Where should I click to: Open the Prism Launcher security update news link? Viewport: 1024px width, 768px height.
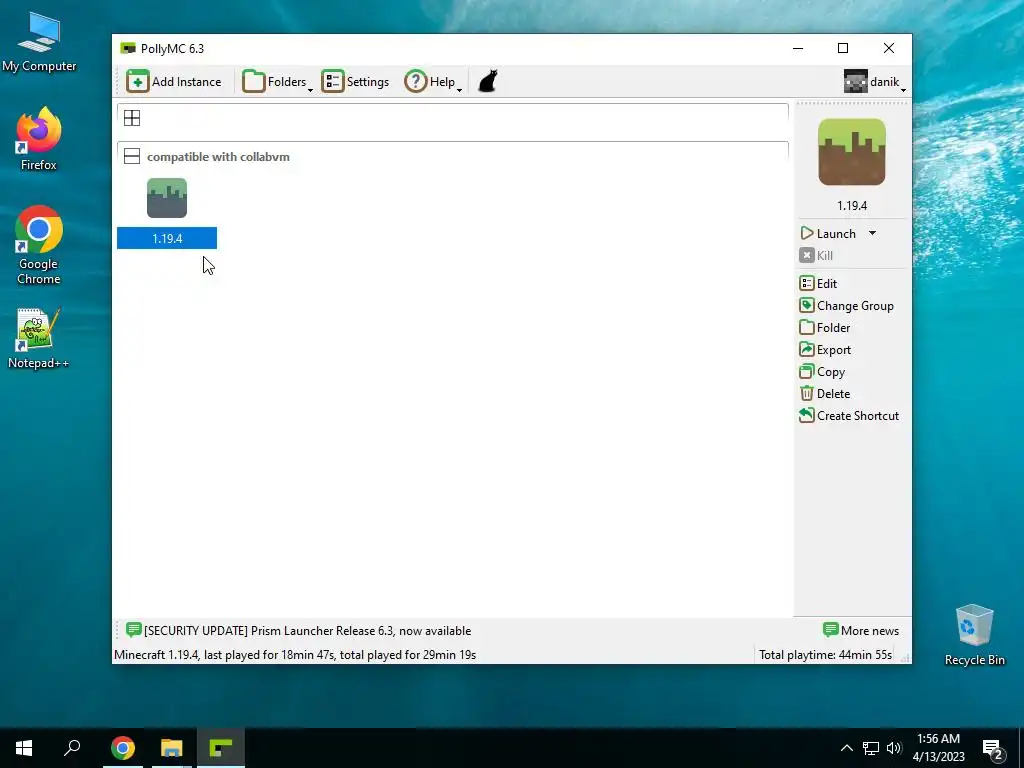point(298,631)
